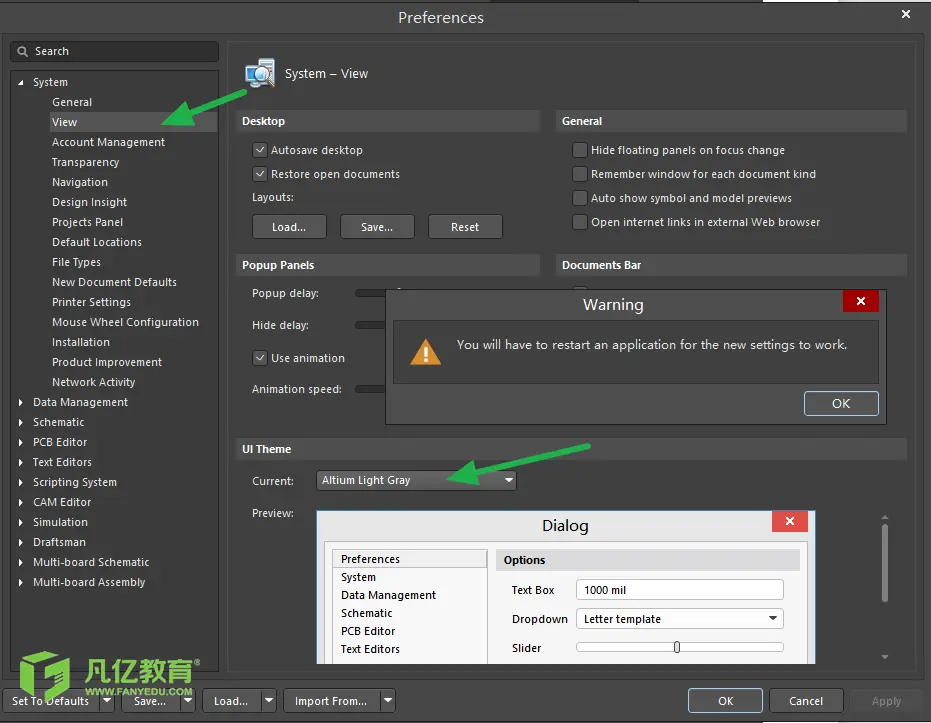Click Load... button under Layouts
This screenshot has height=723, width=931.
(x=289, y=227)
